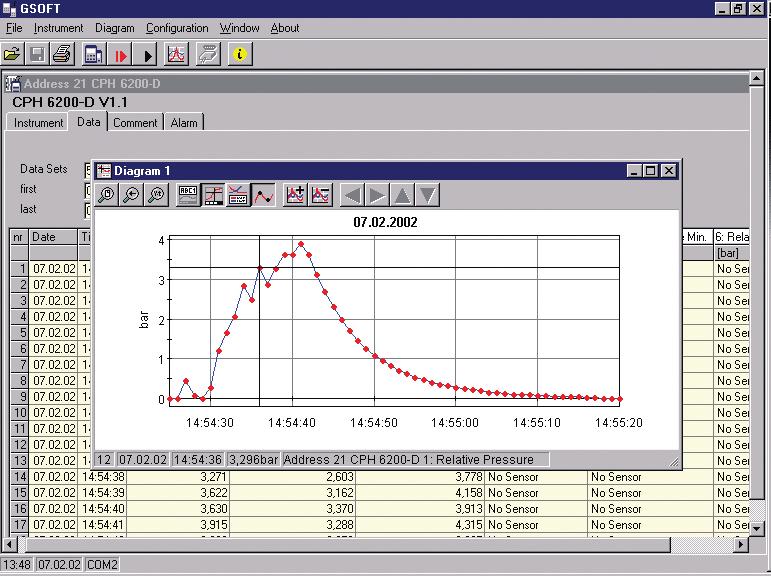771x576 pixels.
Task: Click the 14:54:36 status field in Diagram 1
Action: click(198, 460)
